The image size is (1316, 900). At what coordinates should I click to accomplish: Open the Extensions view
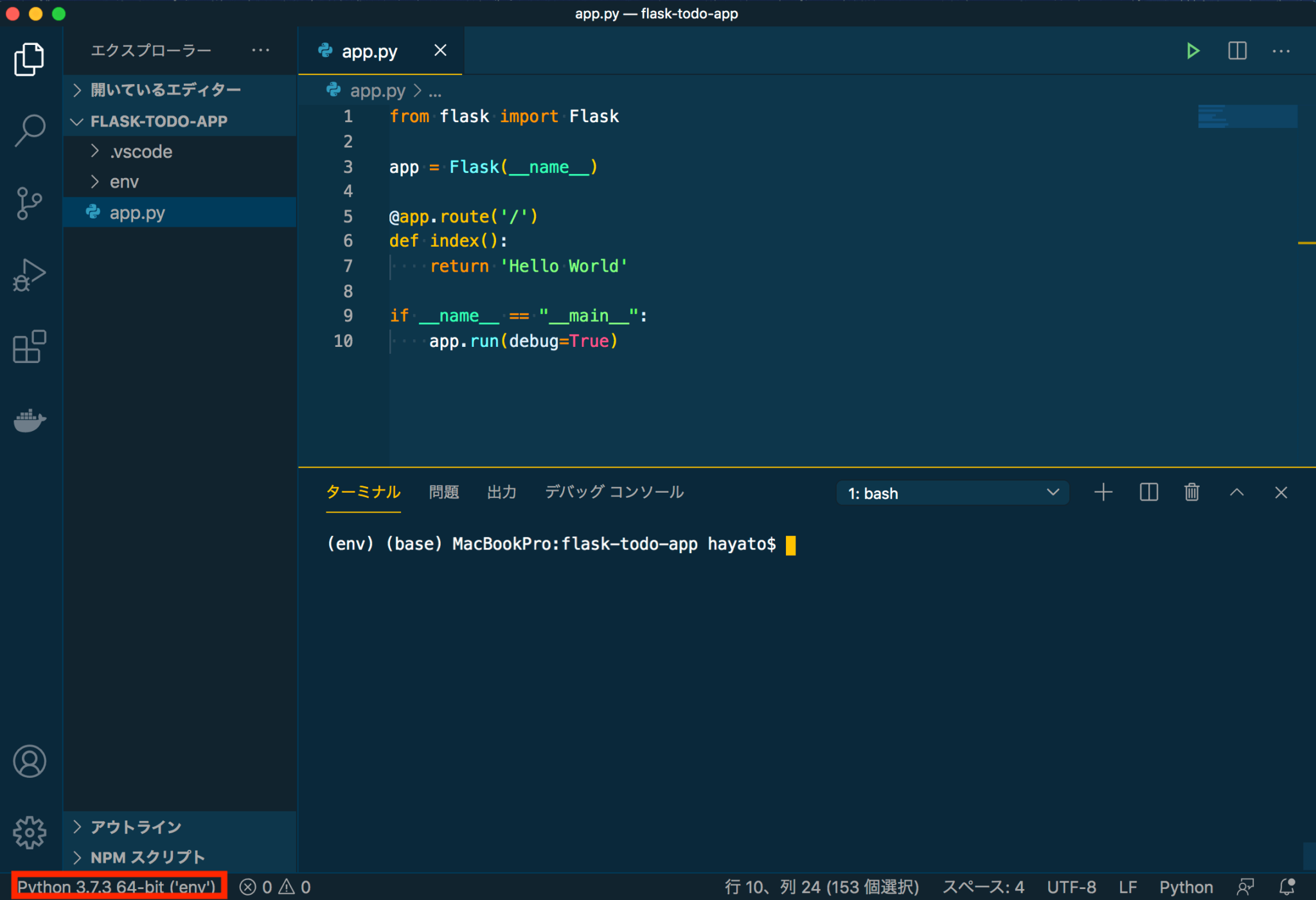click(x=30, y=348)
